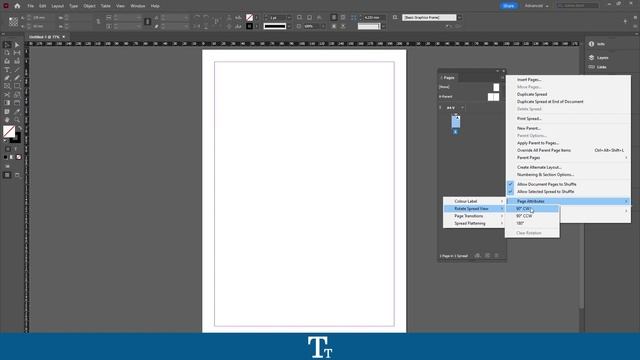Viewport: 640px width, 360px height.
Task: Choose Insert Pages from menu
Action: coord(569,80)
